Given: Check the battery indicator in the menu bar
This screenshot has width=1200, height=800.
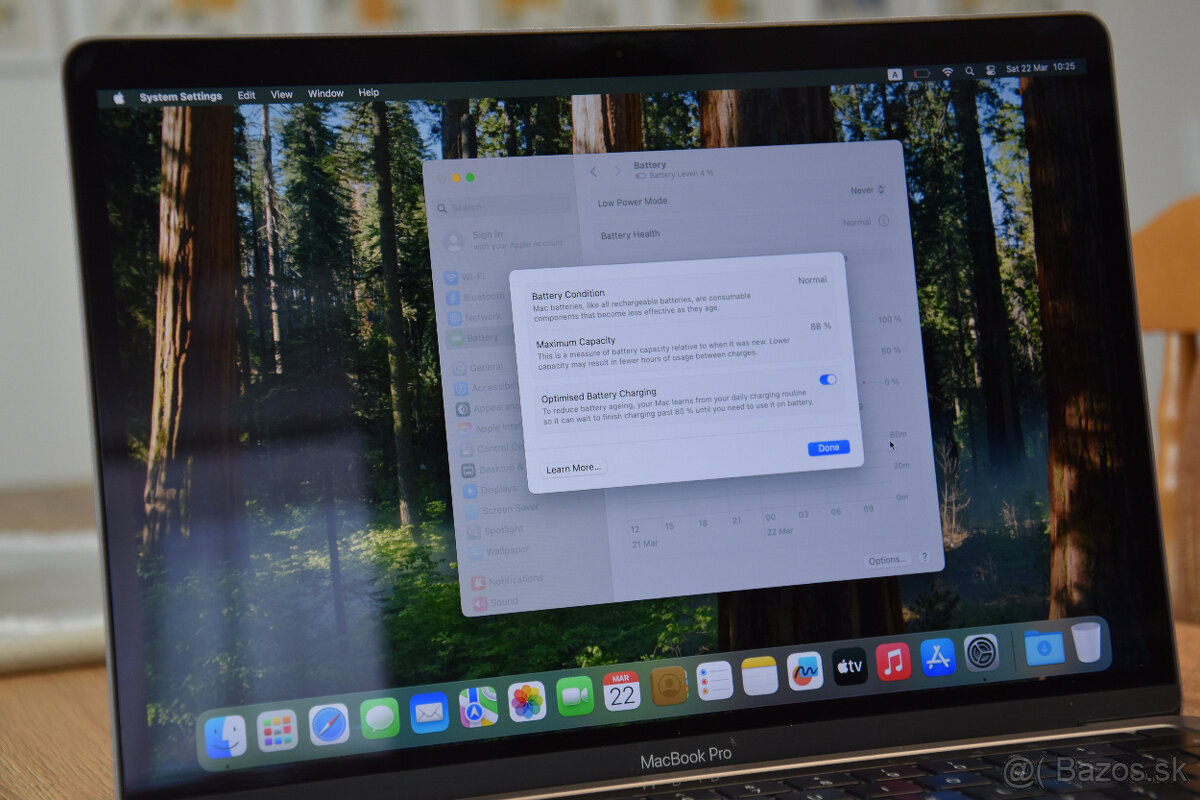Looking at the screenshot, I should (919, 72).
